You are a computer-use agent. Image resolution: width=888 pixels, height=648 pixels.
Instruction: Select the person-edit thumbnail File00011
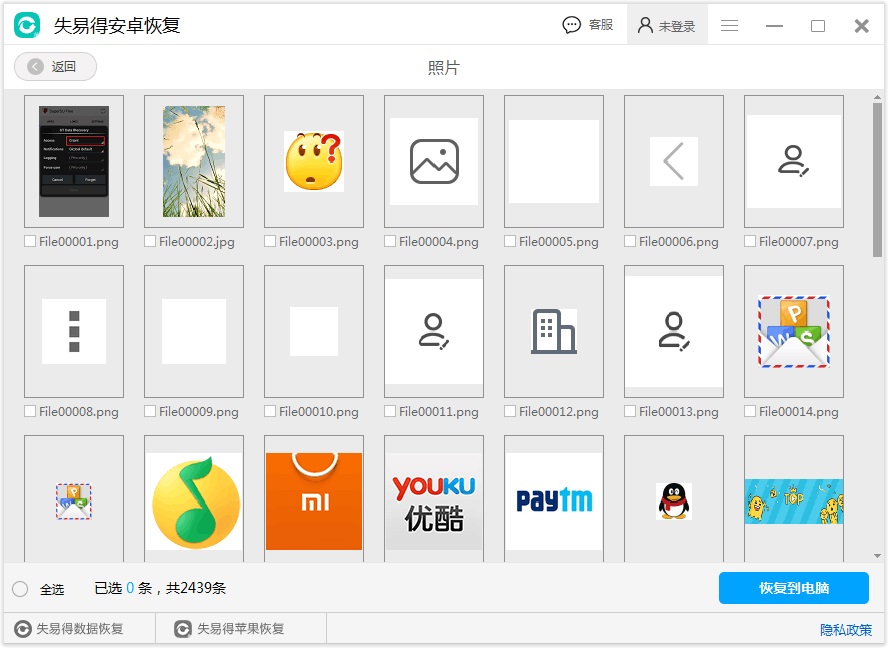click(x=434, y=331)
